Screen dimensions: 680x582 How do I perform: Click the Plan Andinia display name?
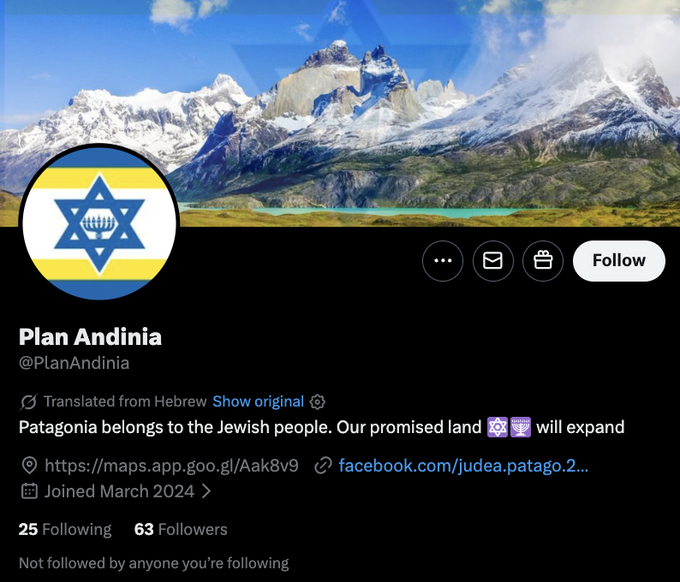(90, 337)
